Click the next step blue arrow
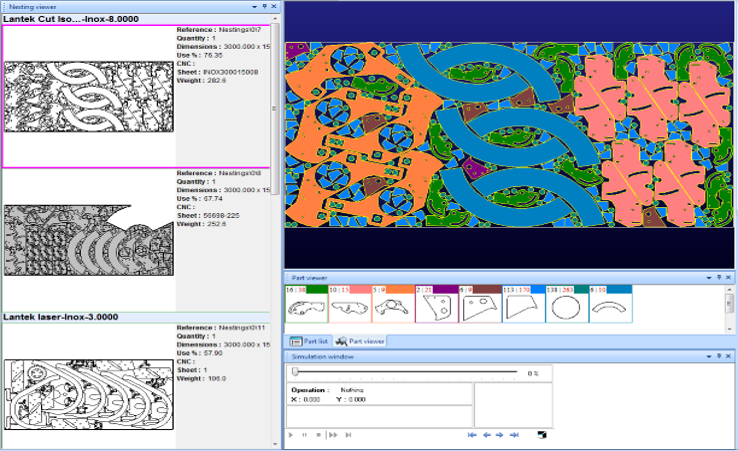738x451 pixels. point(499,435)
